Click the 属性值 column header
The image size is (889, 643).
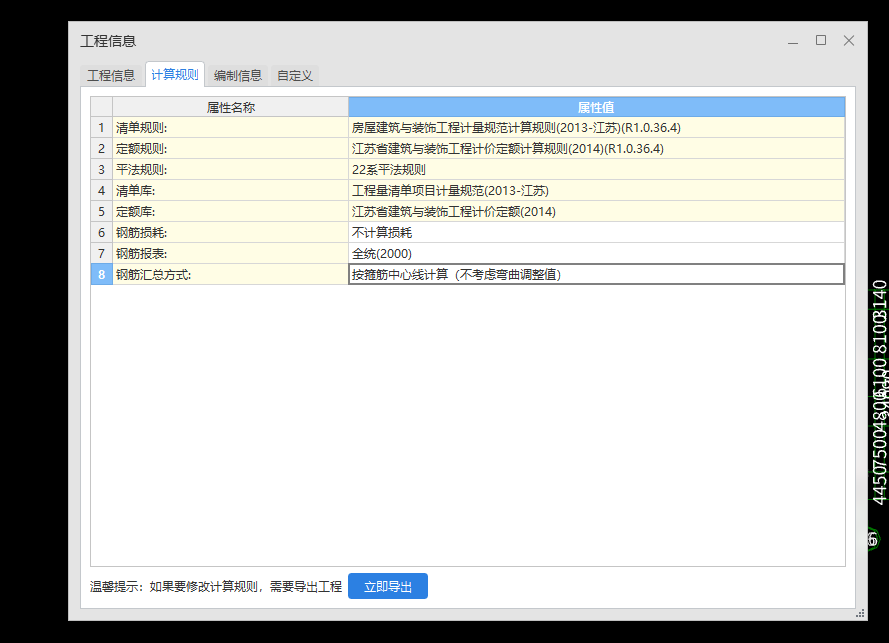coord(596,107)
